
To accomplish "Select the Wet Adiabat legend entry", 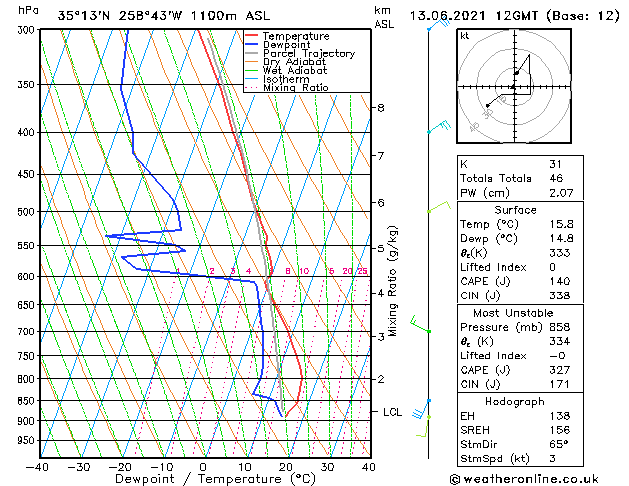I will pos(286,71).
